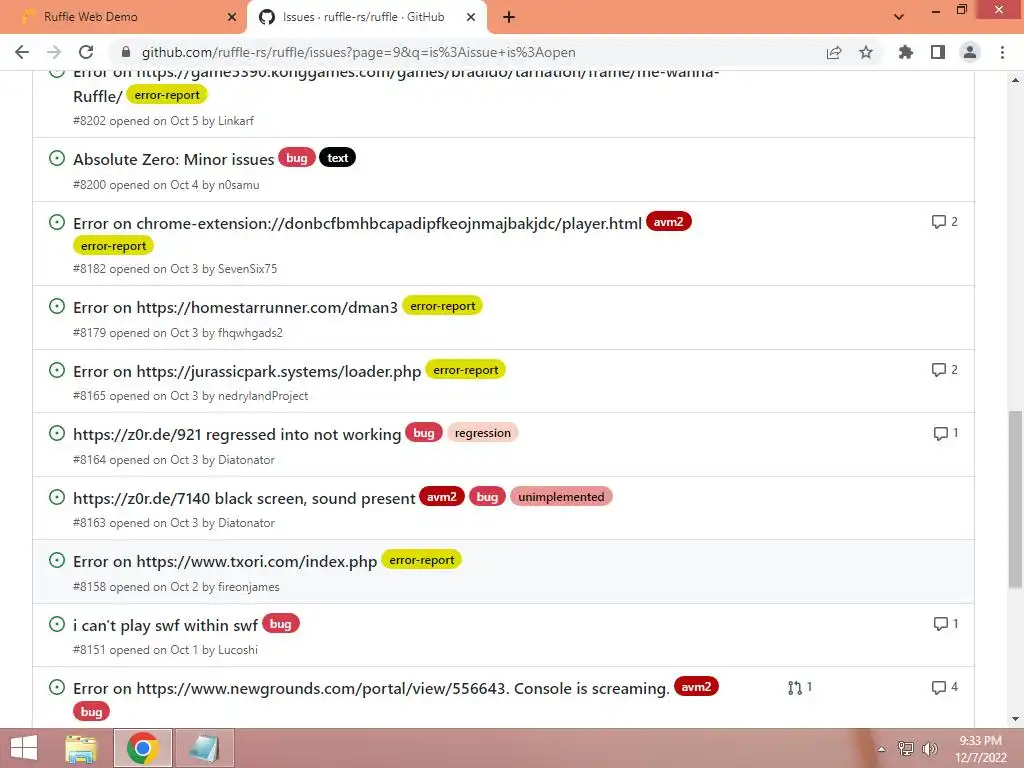Open txori.com/index.php error issue
The width and height of the screenshot is (1024, 768).
tap(225, 562)
